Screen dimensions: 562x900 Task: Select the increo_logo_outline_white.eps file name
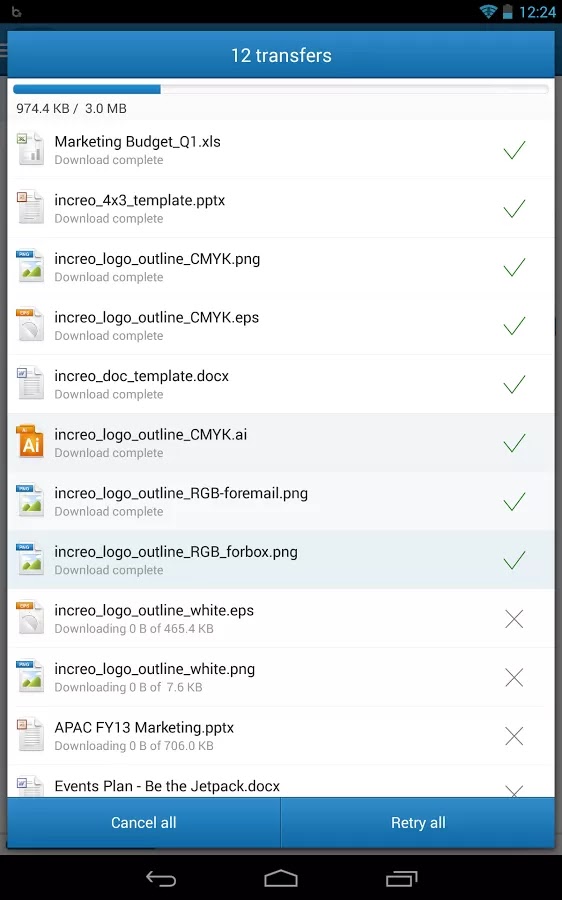(154, 610)
